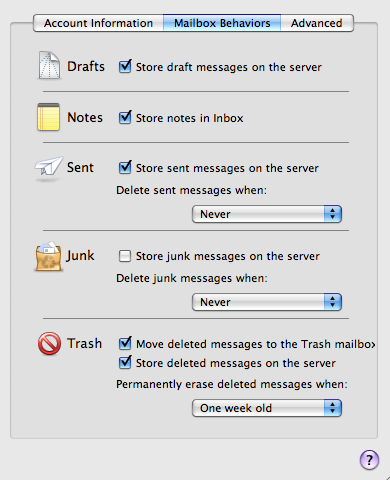Click the Notes section label

point(85,117)
